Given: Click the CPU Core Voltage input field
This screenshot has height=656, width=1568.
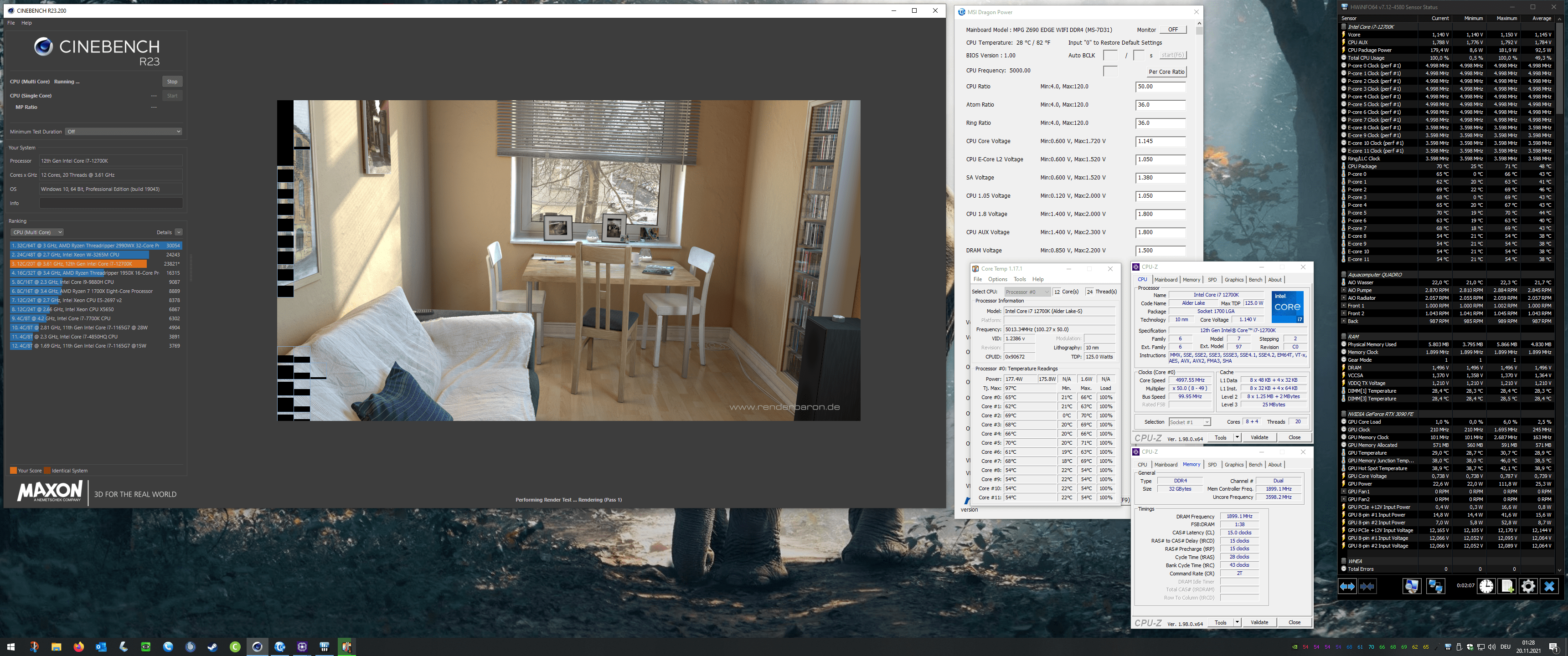Looking at the screenshot, I should (x=1160, y=141).
